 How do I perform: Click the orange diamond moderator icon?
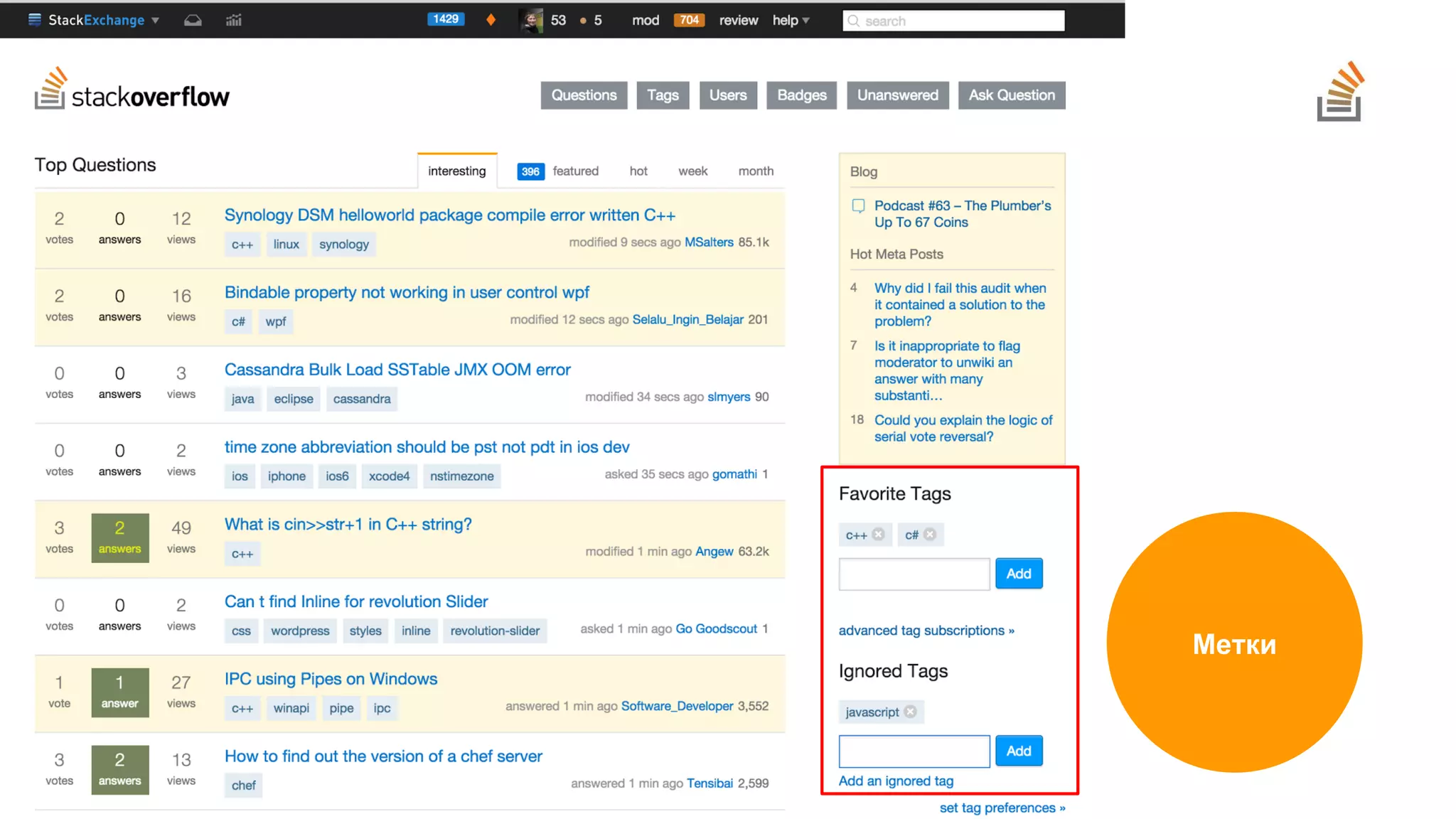(491, 20)
